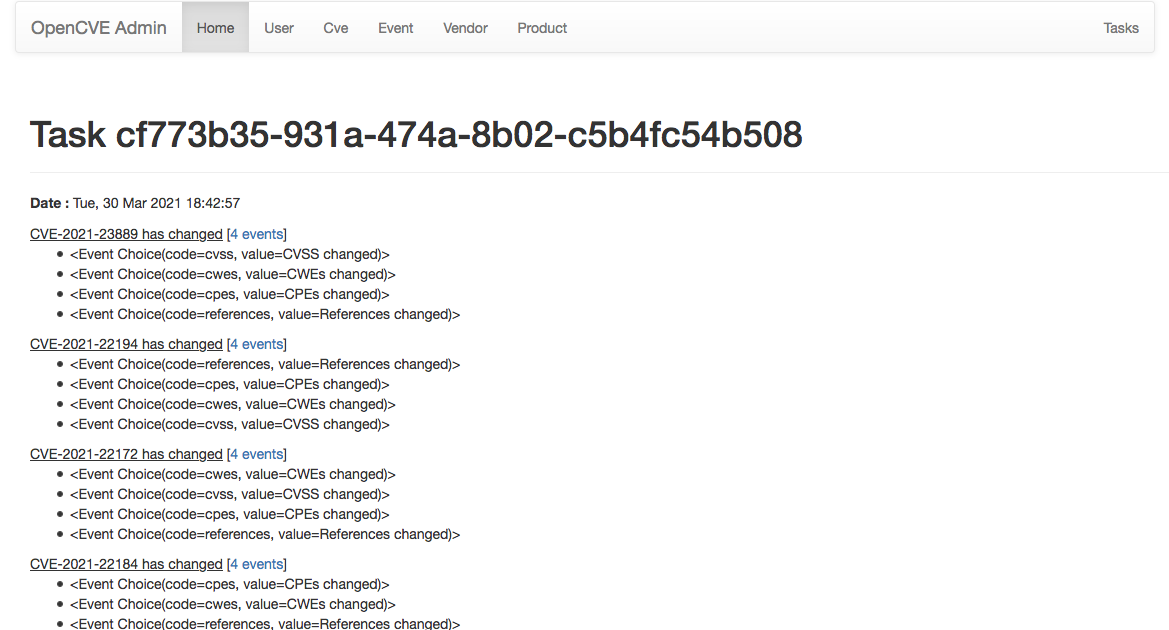The height and width of the screenshot is (630, 1169).
Task: View 4 events for CVE-2021-23889
Action: 257,234
